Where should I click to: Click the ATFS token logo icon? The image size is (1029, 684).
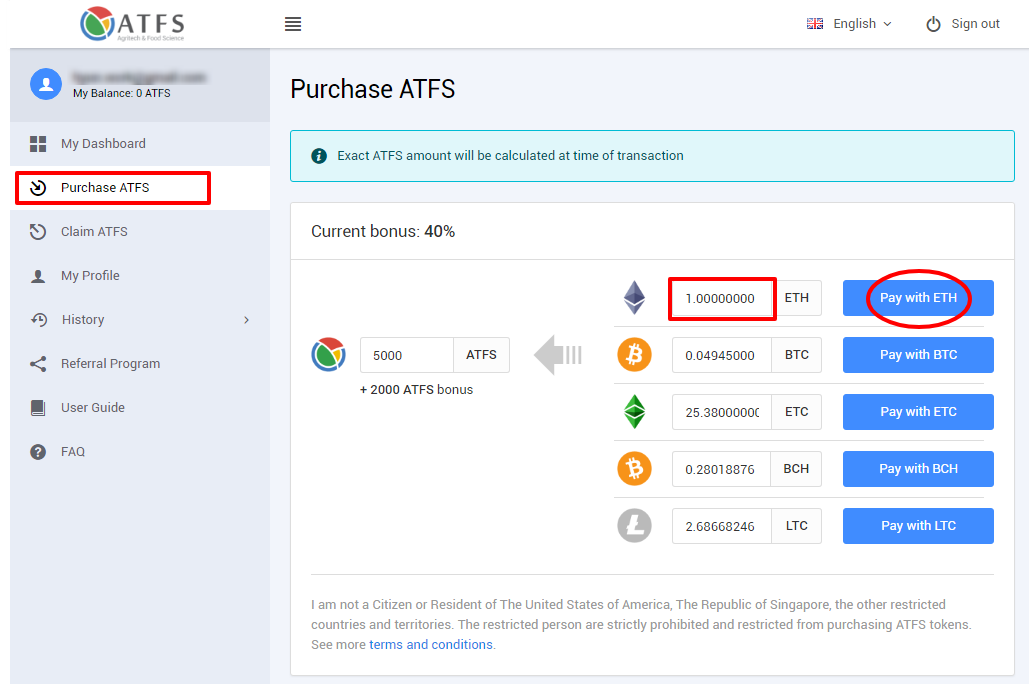click(328, 354)
